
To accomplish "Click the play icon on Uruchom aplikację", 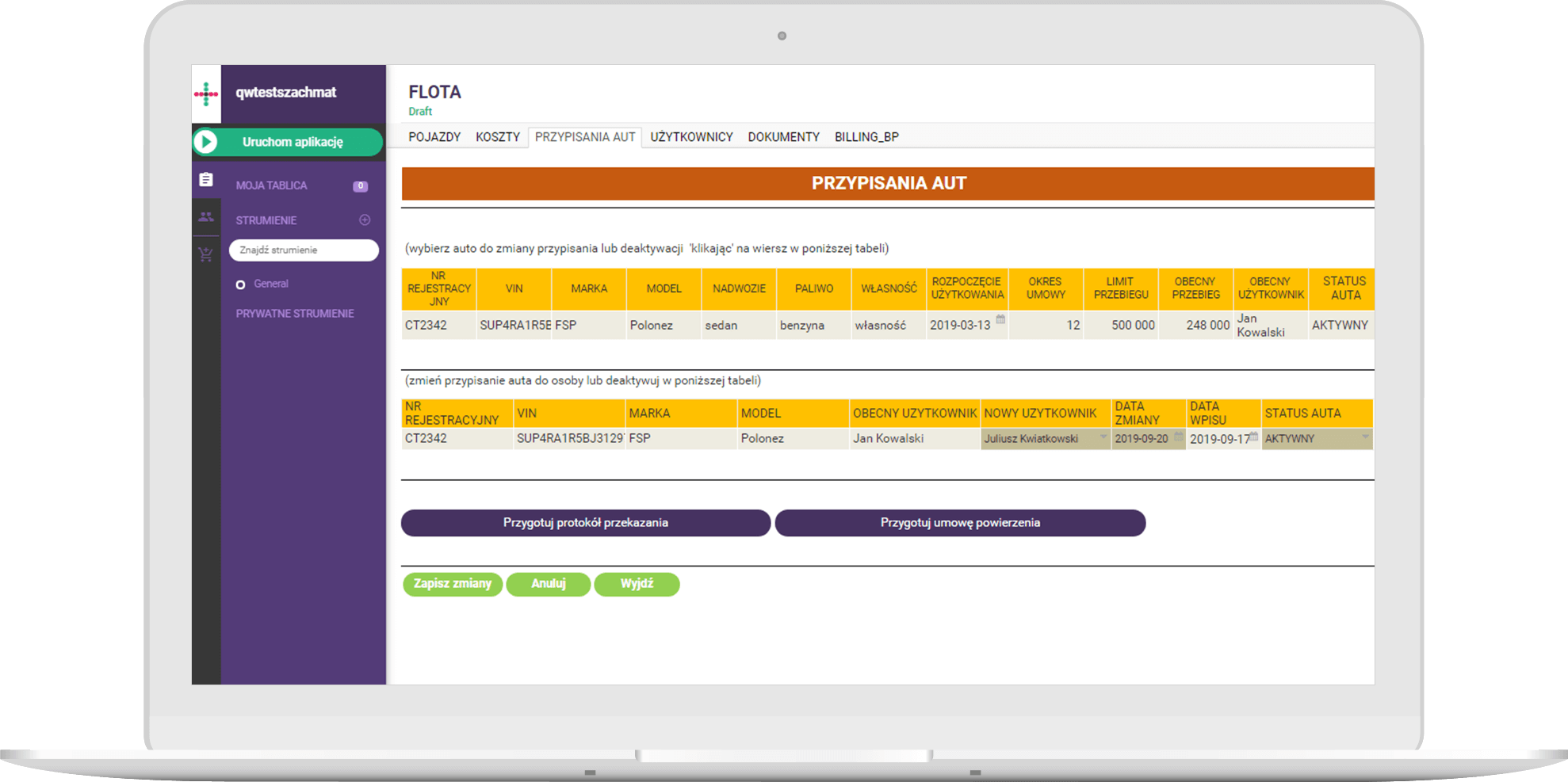I will [x=206, y=142].
